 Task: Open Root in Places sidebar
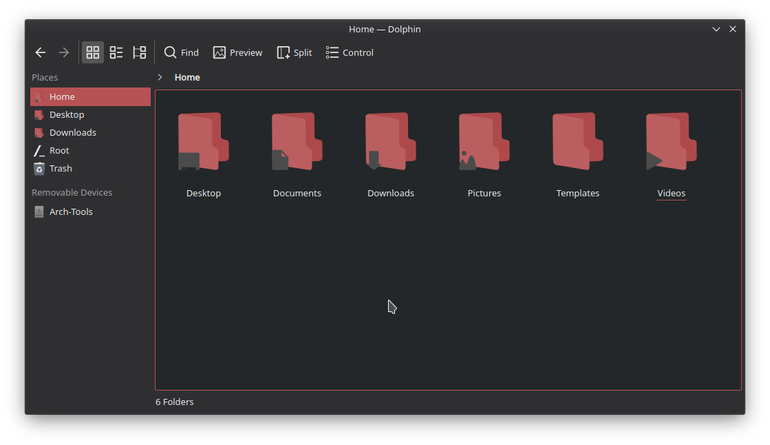click(90, 151)
